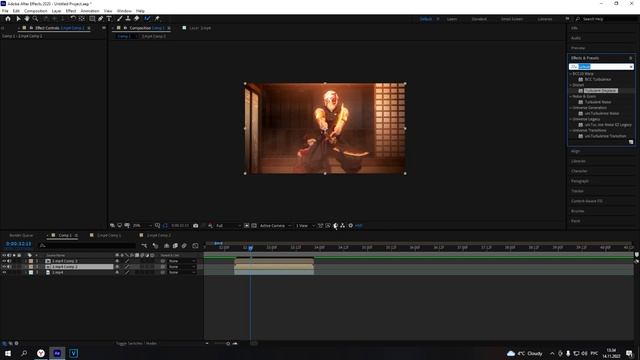
Task: Hide the 1.mp4 Comp 3 layer eye
Action: pos(4,261)
